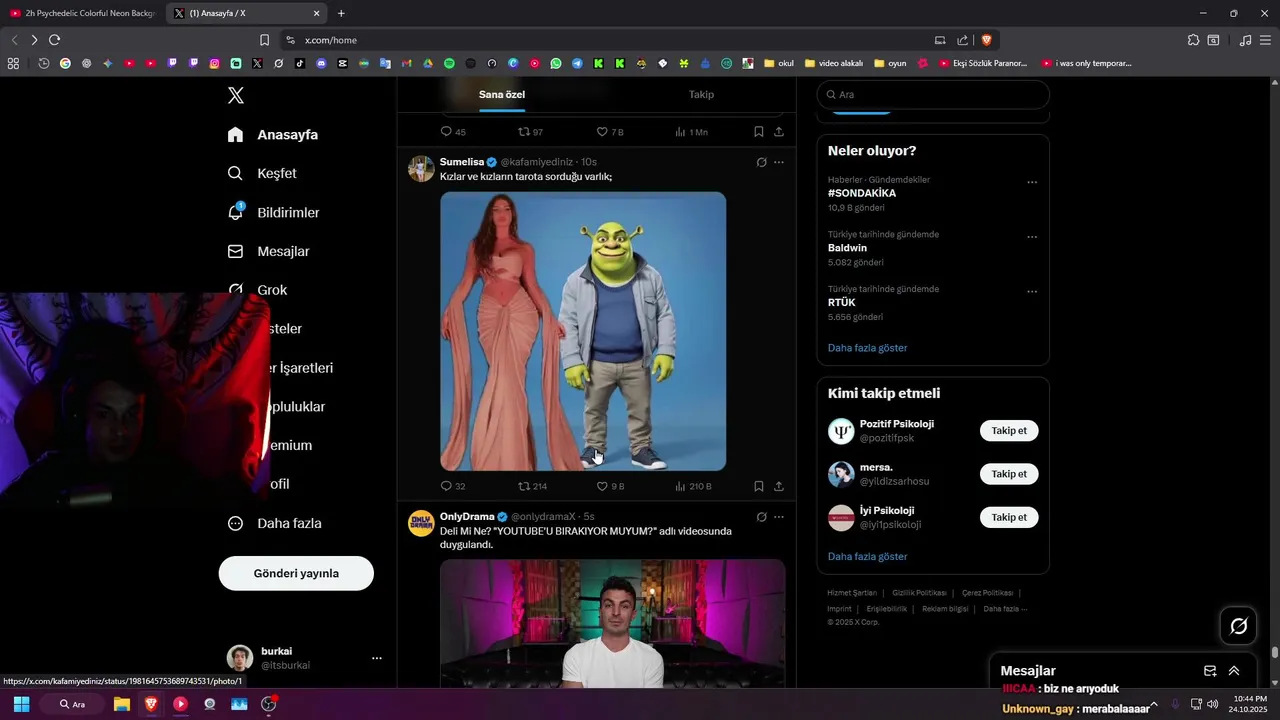Open the video alakalı bookmarks folder
The height and width of the screenshot is (720, 1280).
coord(834,63)
